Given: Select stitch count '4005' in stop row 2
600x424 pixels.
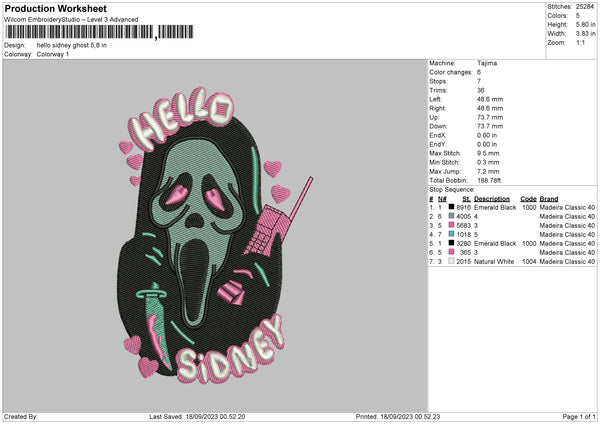Looking at the screenshot, I should [x=463, y=217].
